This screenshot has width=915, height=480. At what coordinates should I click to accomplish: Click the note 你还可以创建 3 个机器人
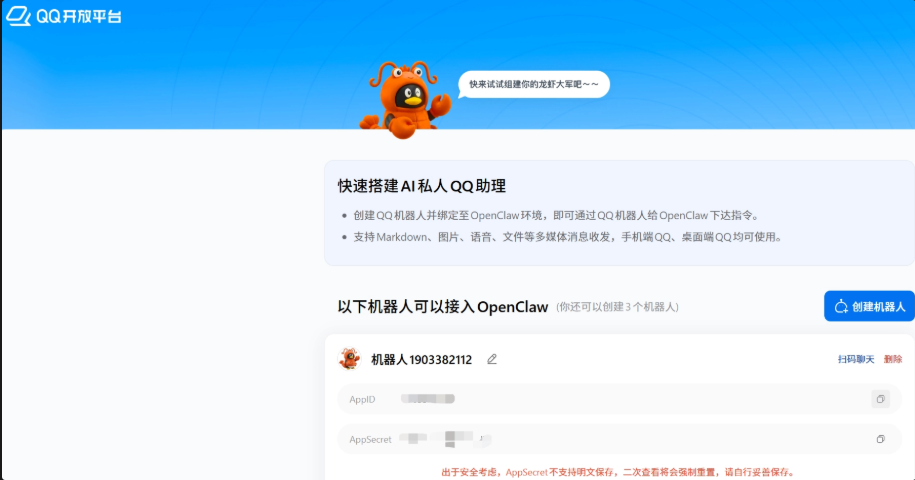617,307
